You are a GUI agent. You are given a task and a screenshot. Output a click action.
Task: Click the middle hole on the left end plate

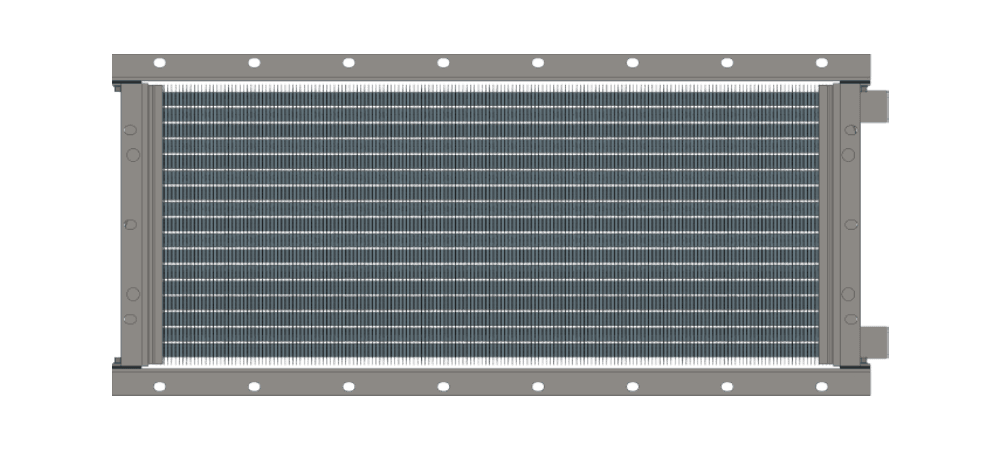tap(129, 224)
